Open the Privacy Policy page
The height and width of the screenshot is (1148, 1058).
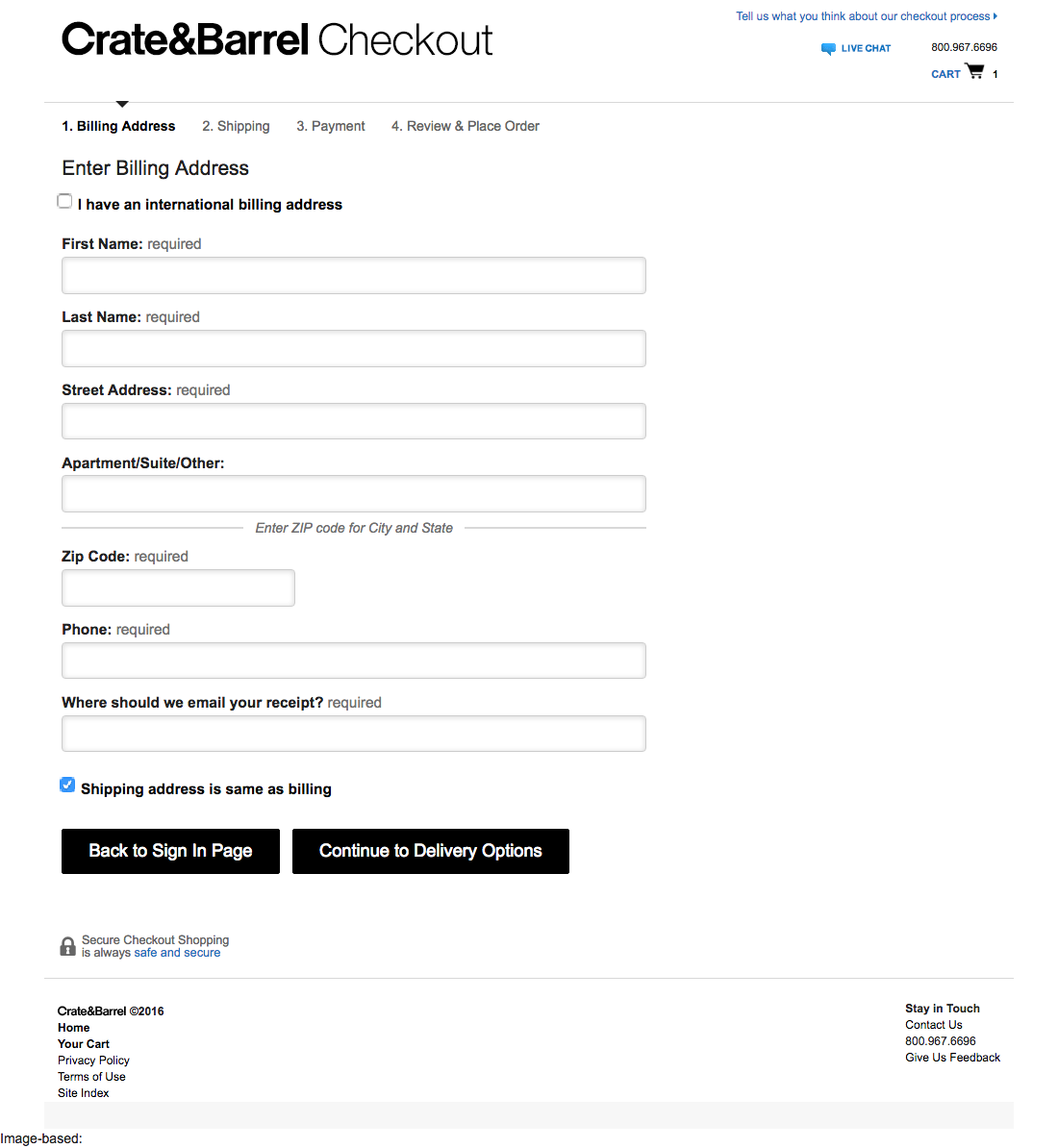pyautogui.click(x=93, y=1060)
